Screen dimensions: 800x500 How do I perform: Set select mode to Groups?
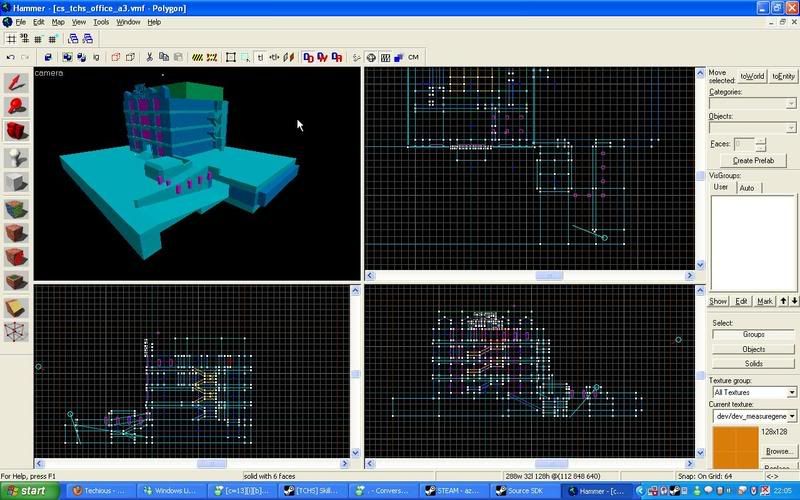[753, 335]
